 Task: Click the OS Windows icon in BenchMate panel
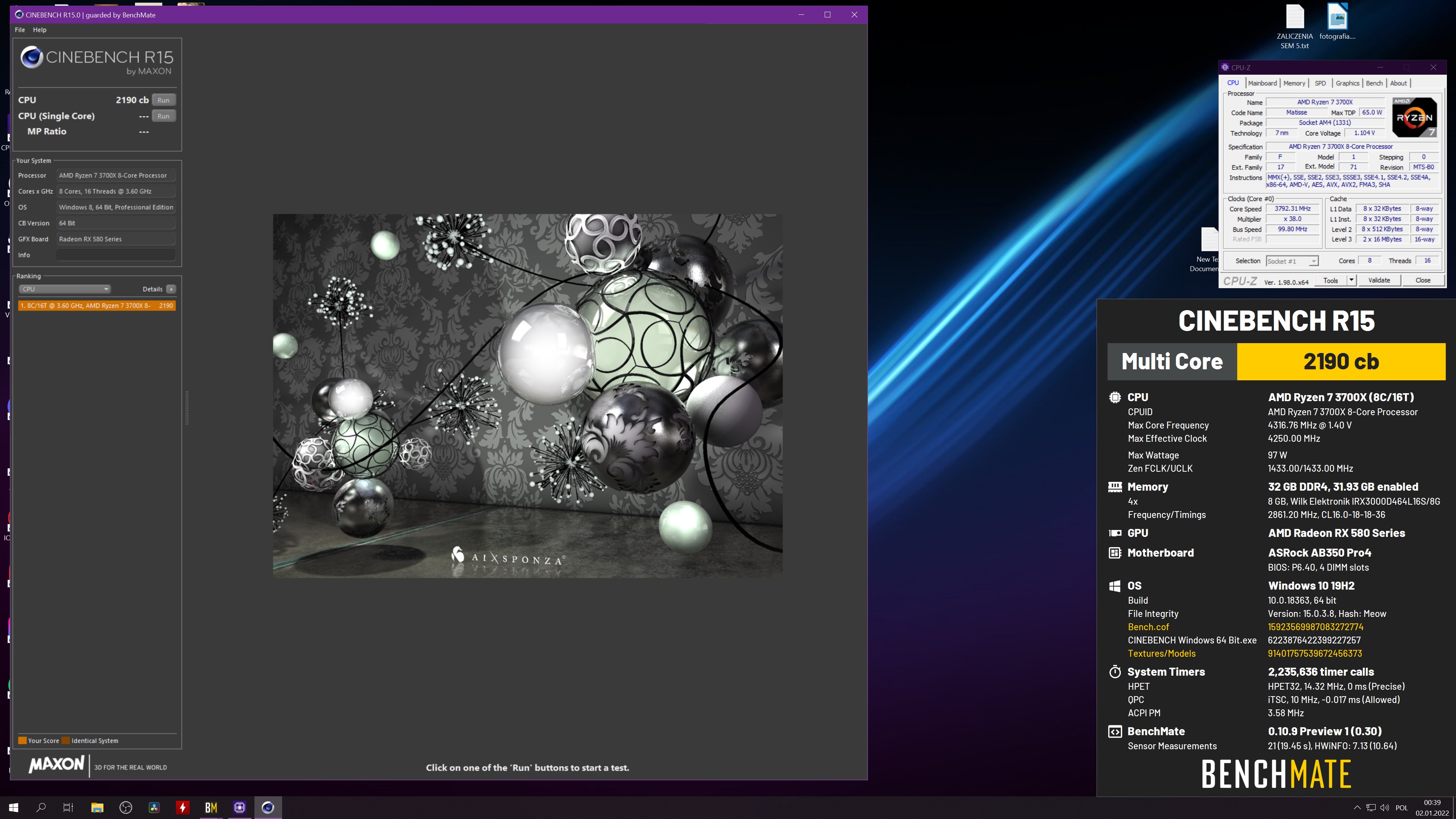pyautogui.click(x=1115, y=586)
